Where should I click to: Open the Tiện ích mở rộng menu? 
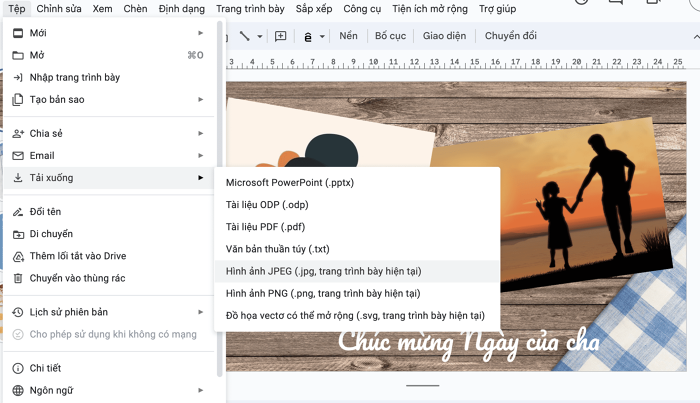430,8
